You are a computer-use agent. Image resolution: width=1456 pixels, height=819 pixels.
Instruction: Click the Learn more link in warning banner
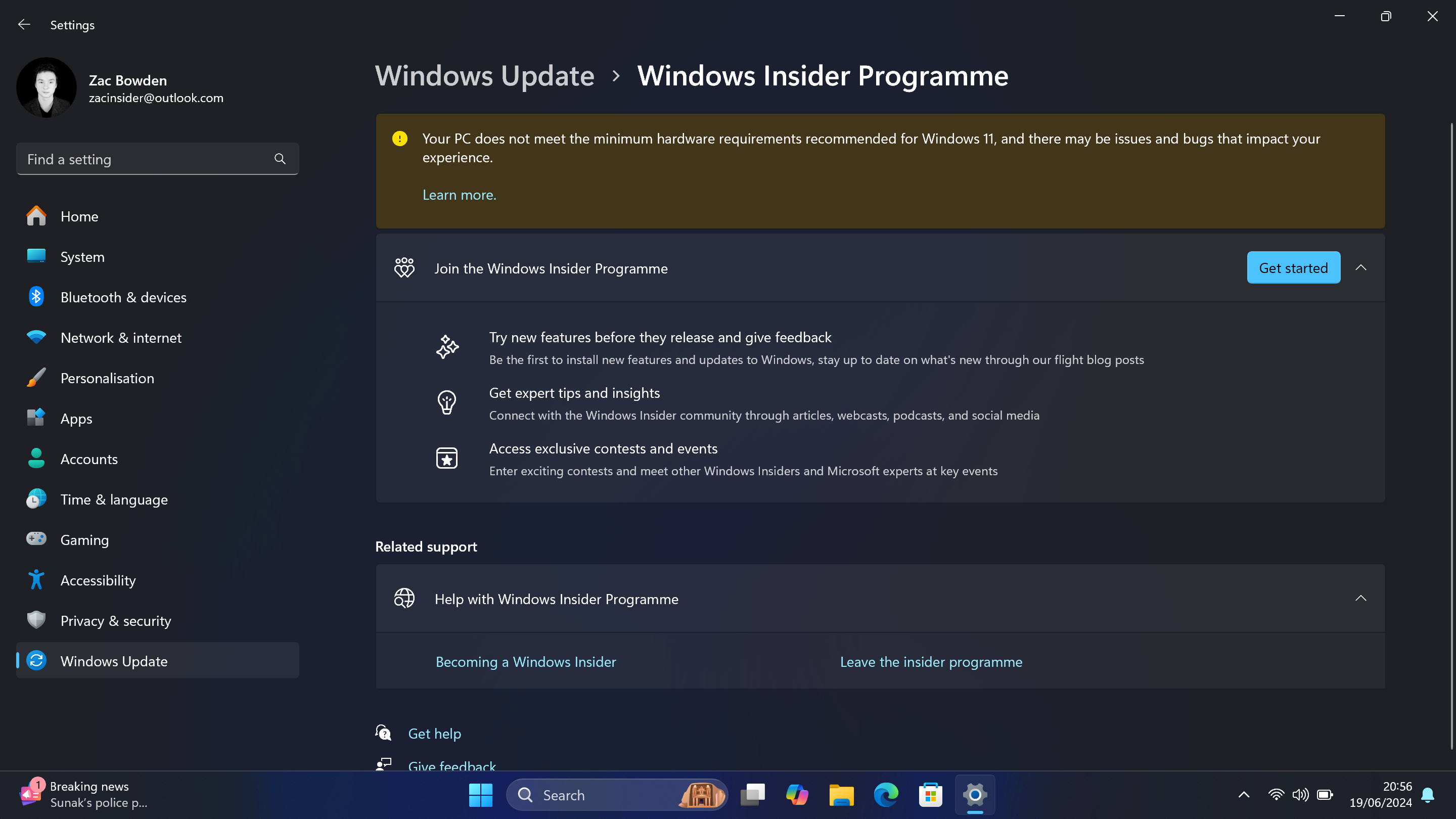click(459, 194)
